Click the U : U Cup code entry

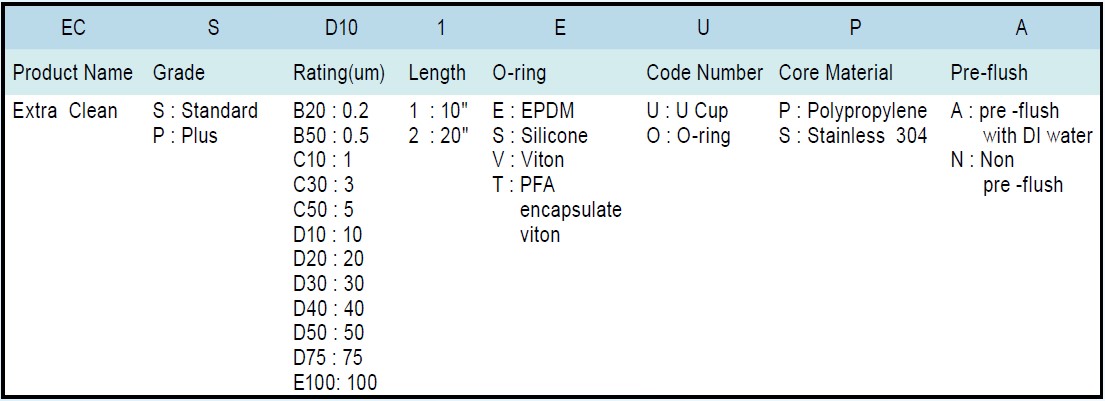(x=688, y=111)
